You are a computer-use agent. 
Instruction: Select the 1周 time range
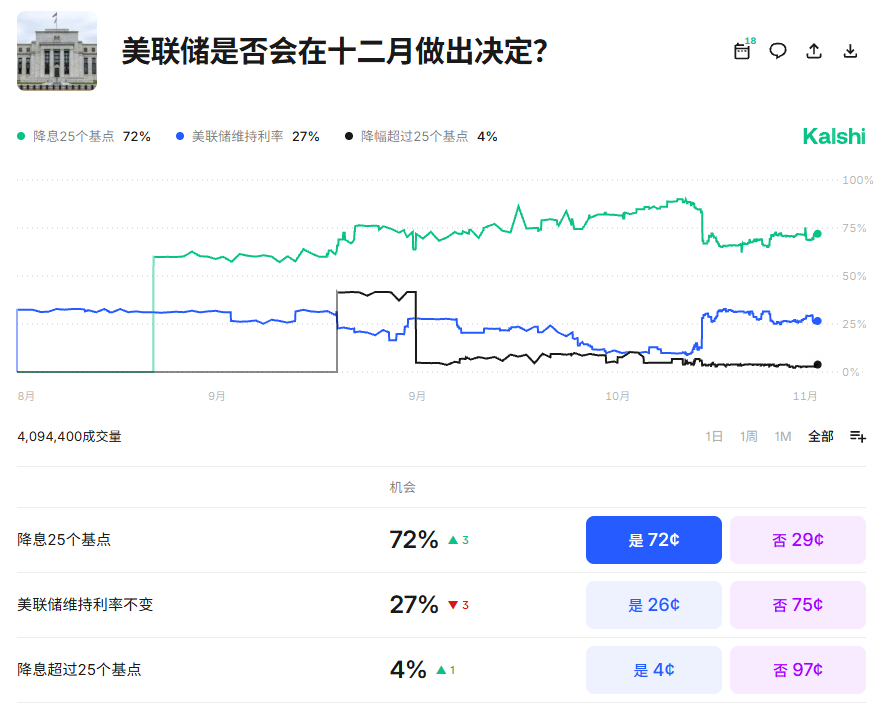tap(748, 436)
